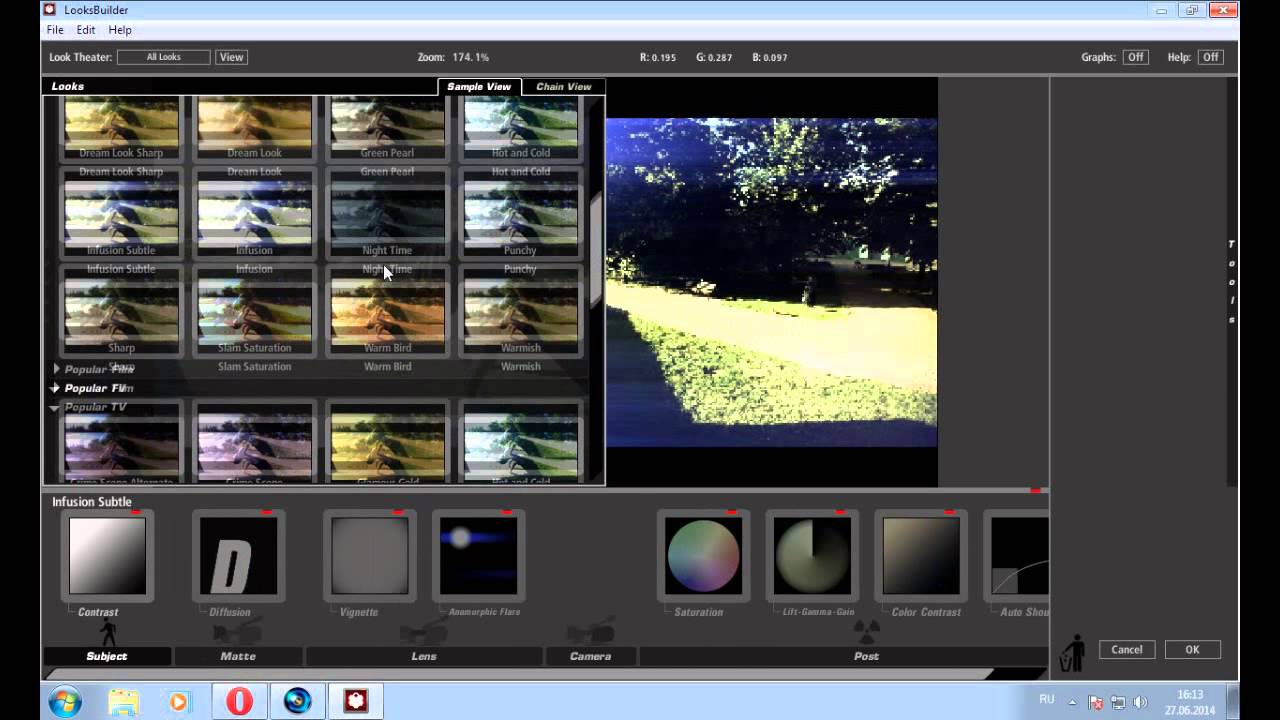Expand the vertical Tools side panel
1280x720 pixels.
(1232, 282)
